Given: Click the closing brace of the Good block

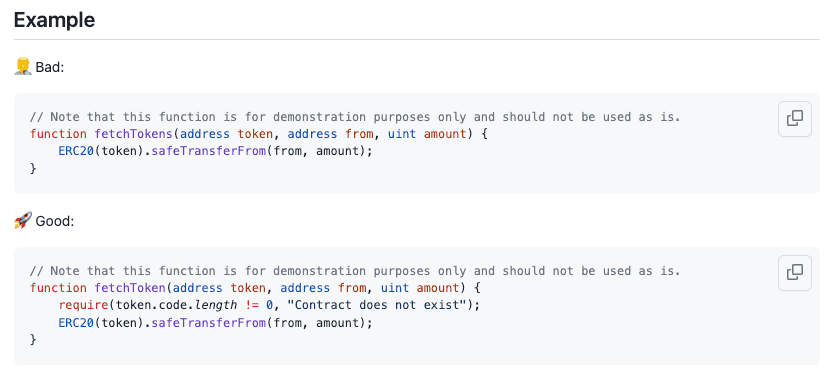Looking at the screenshot, I should (33, 339).
